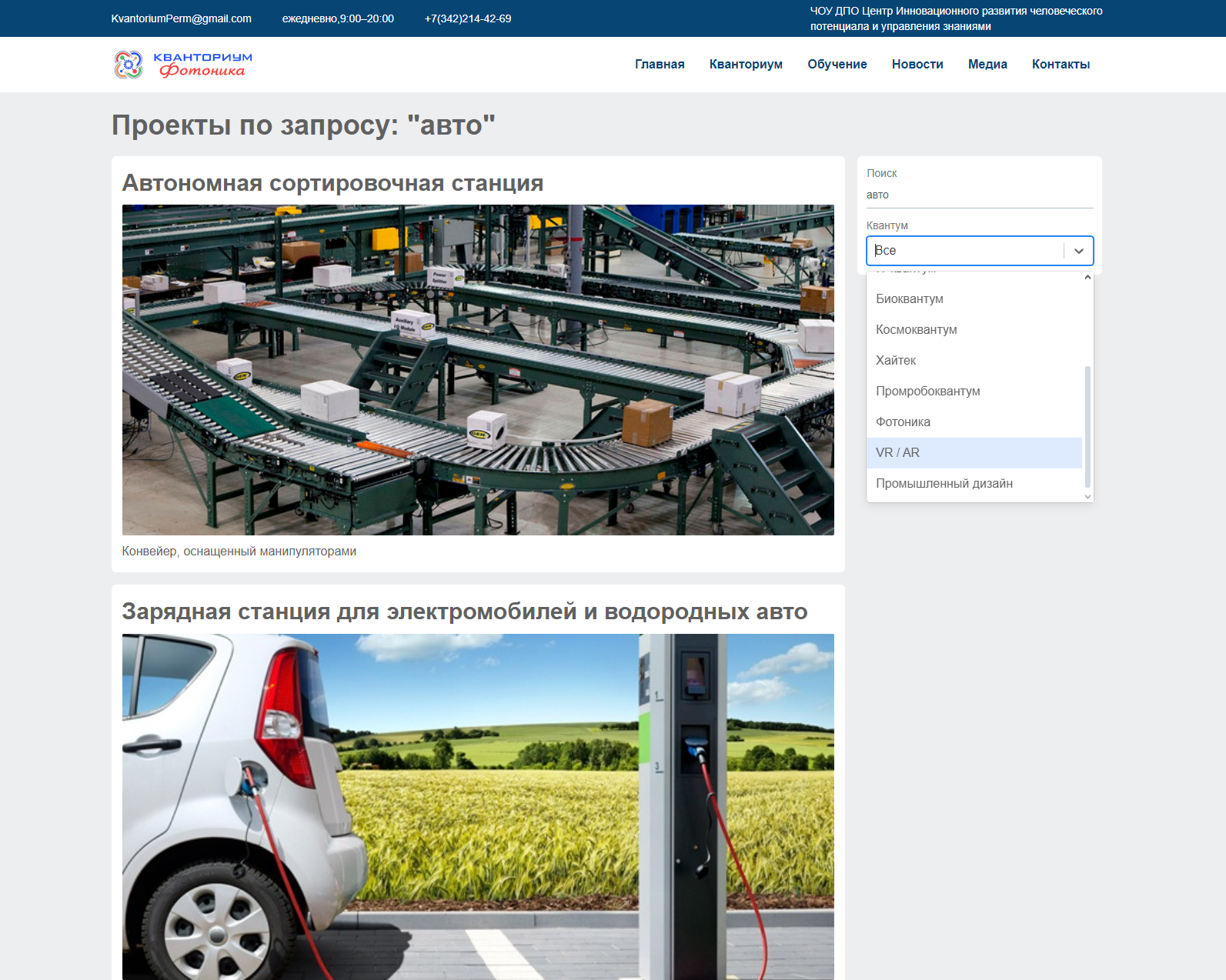Screen dimensions: 1226x980
Task: Click the +7(342)214-42-69 phone number
Action: tap(468, 18)
